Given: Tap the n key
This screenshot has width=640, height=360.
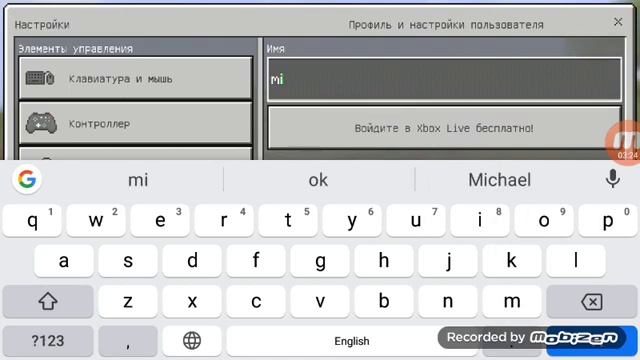Looking at the screenshot, I should coord(448,302).
